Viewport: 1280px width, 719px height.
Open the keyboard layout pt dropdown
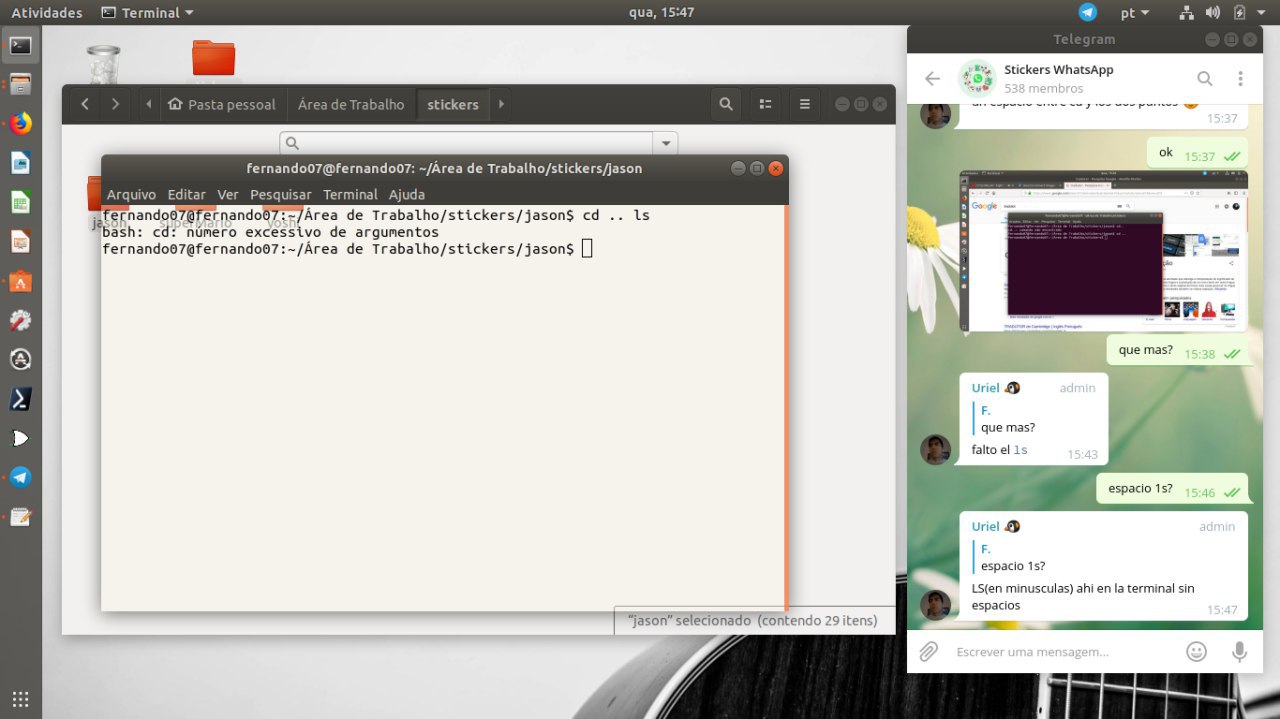coord(1135,12)
